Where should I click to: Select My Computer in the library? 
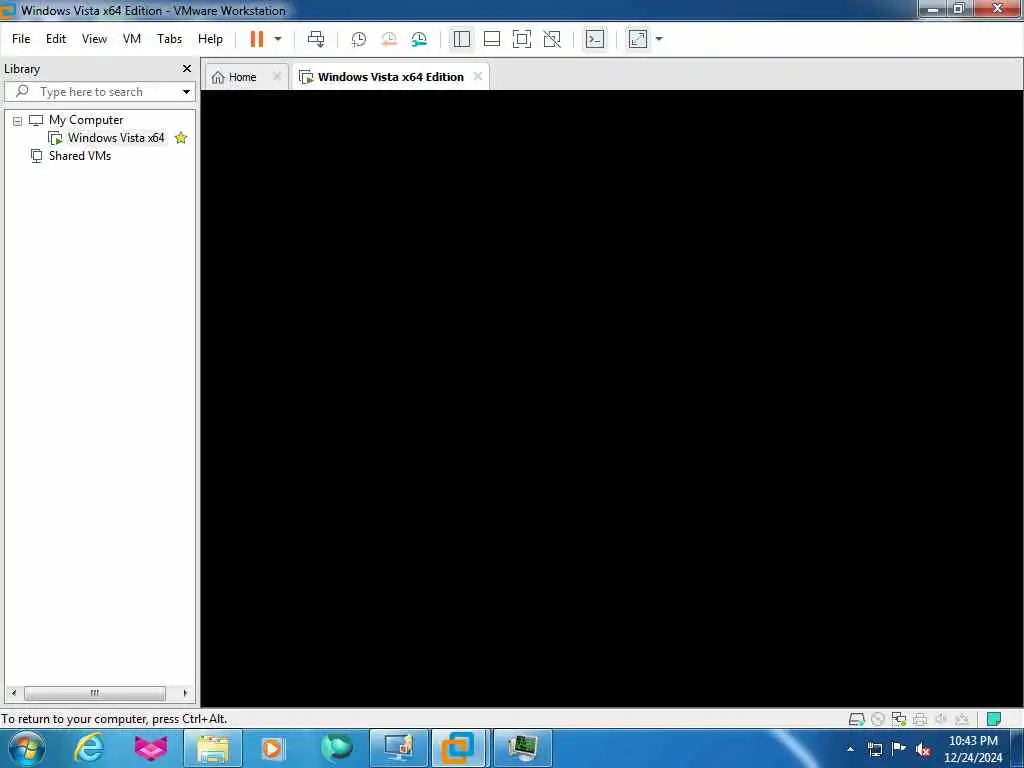point(86,120)
